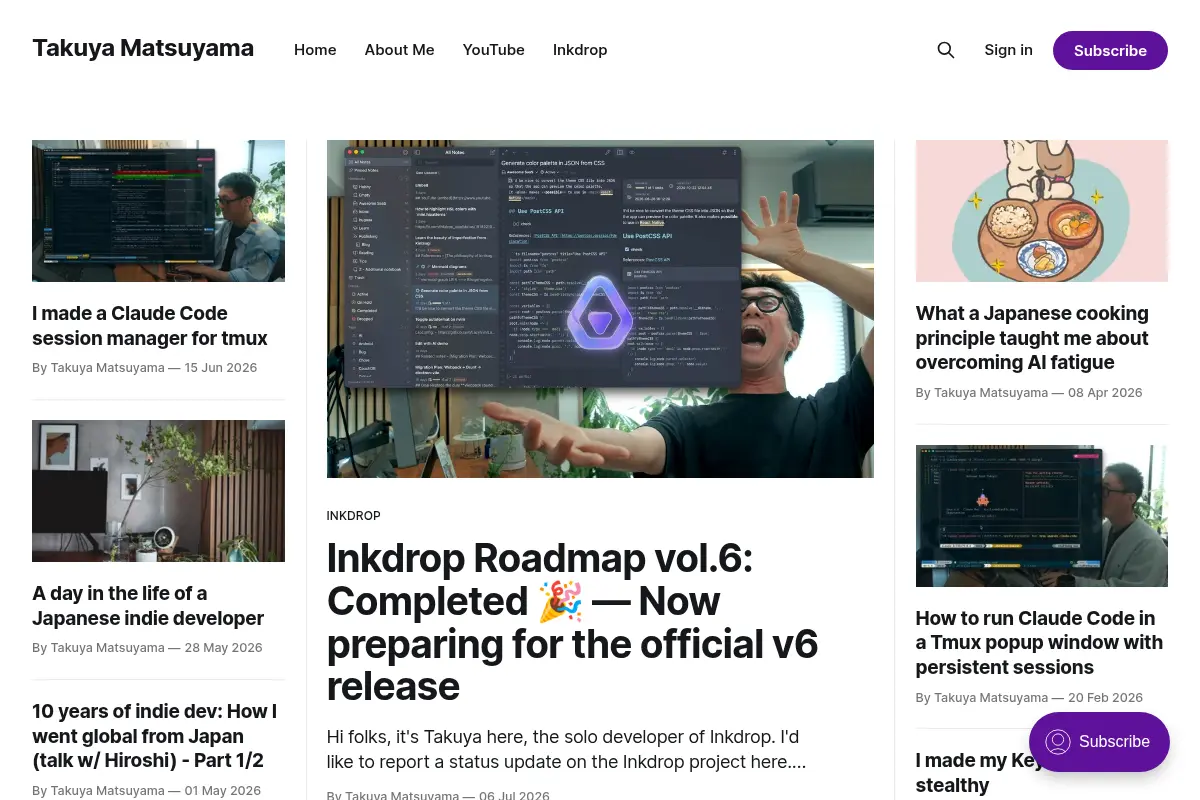Click the Sign in link
This screenshot has height=800, width=1200.
click(1008, 50)
